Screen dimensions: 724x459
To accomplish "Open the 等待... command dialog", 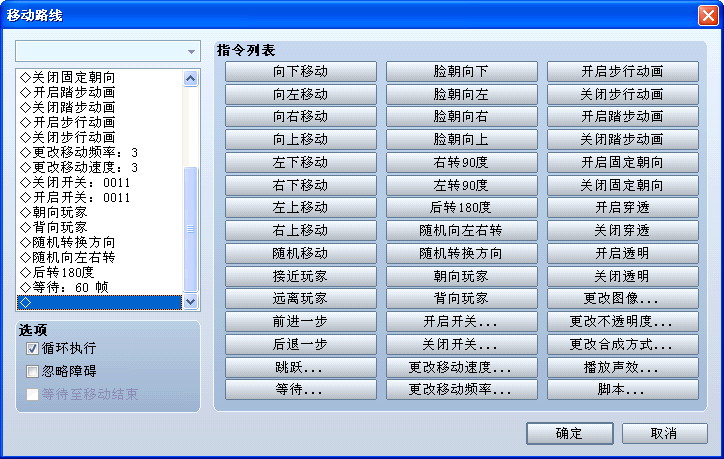I will [x=301, y=389].
